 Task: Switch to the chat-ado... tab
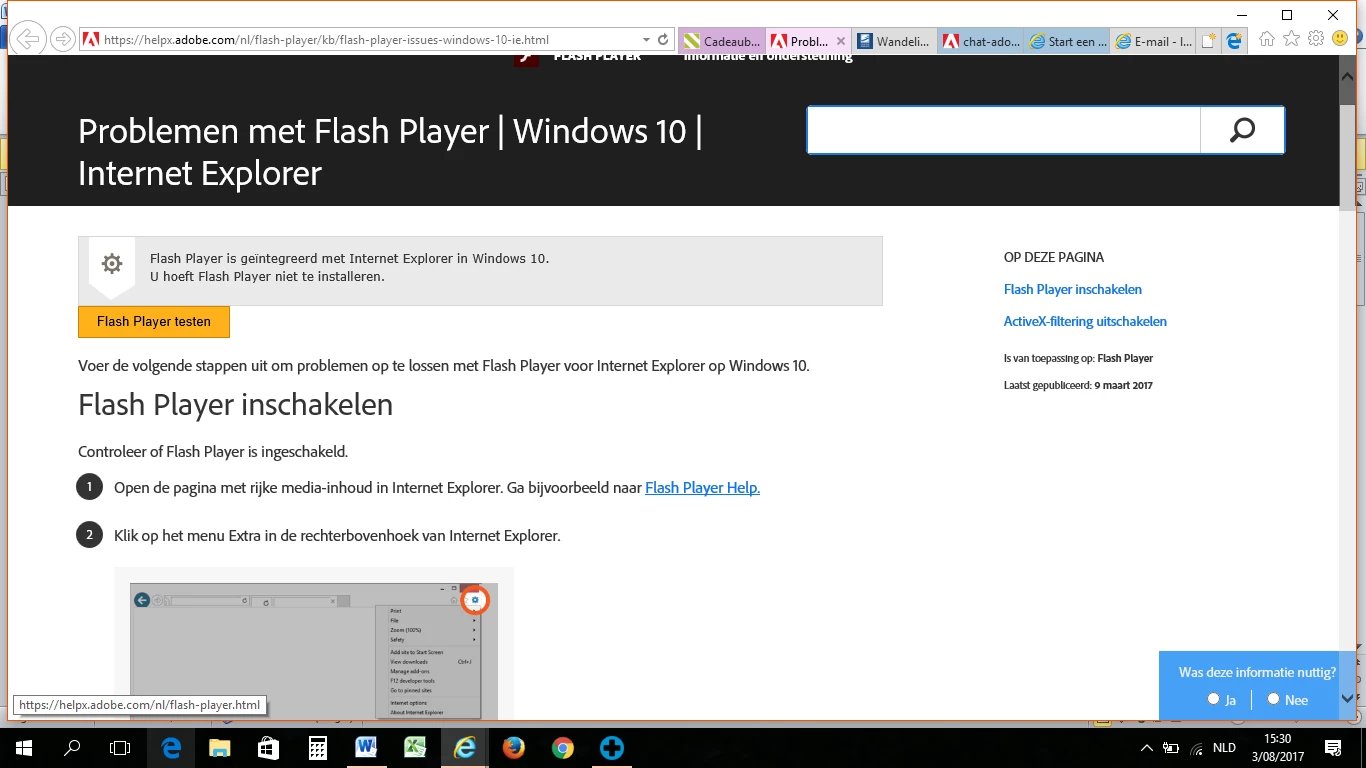pyautogui.click(x=981, y=41)
